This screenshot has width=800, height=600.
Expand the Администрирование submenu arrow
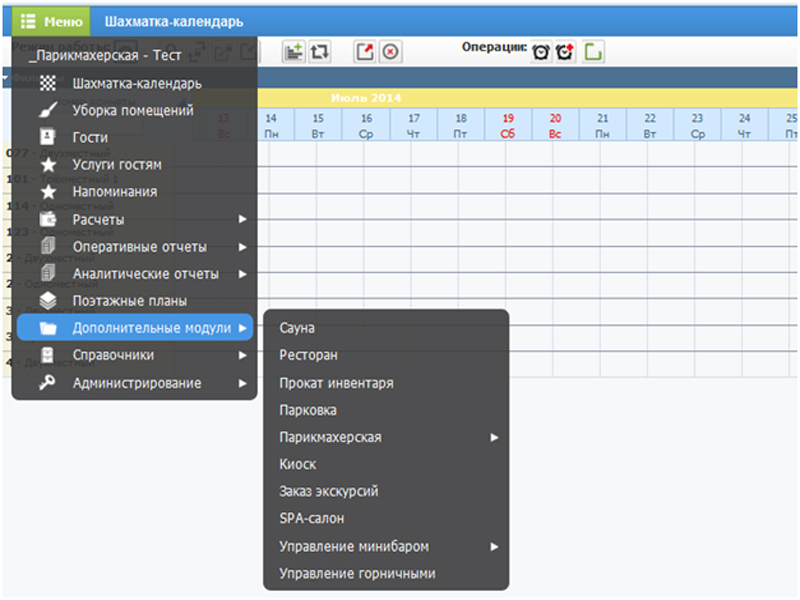click(242, 382)
